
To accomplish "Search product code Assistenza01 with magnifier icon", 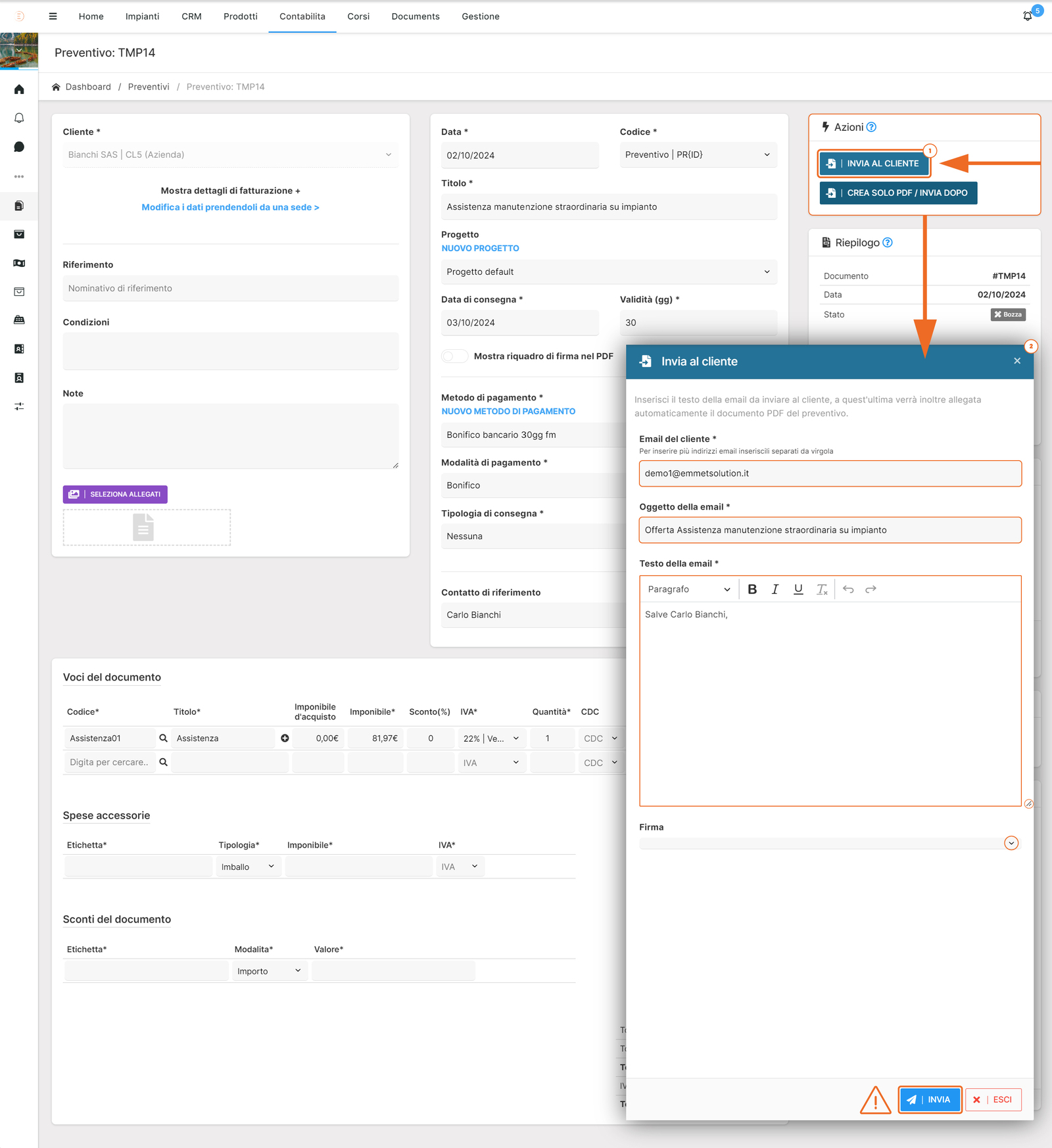I will click(163, 738).
